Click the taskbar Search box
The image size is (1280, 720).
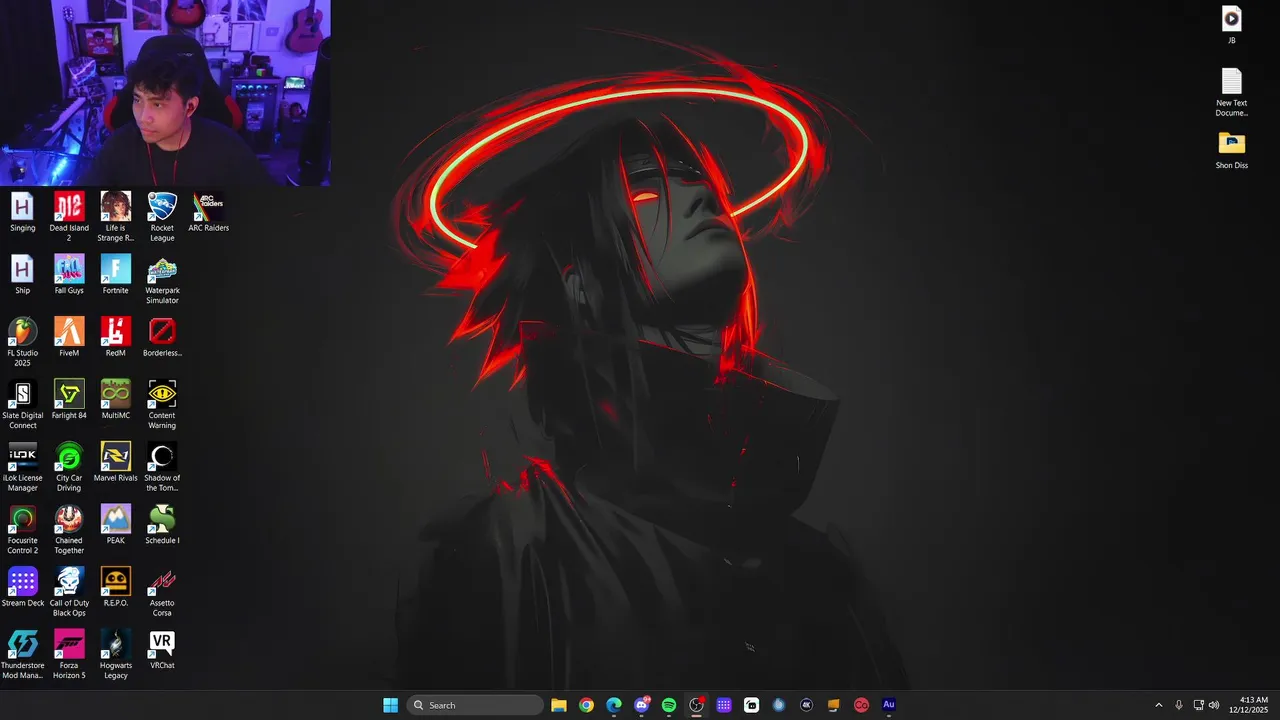point(477,705)
